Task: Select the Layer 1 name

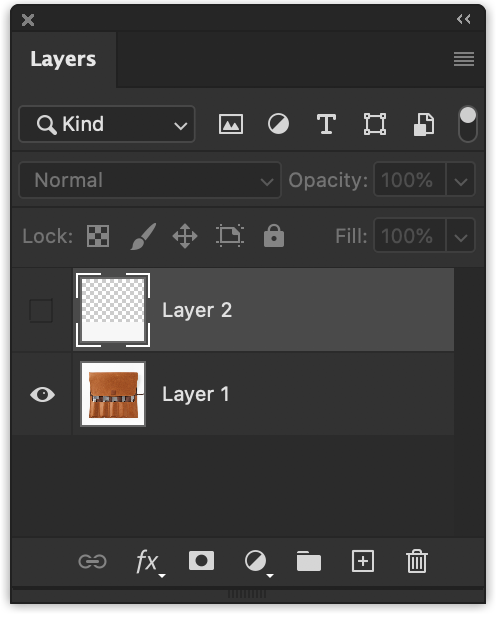Action: tap(196, 395)
